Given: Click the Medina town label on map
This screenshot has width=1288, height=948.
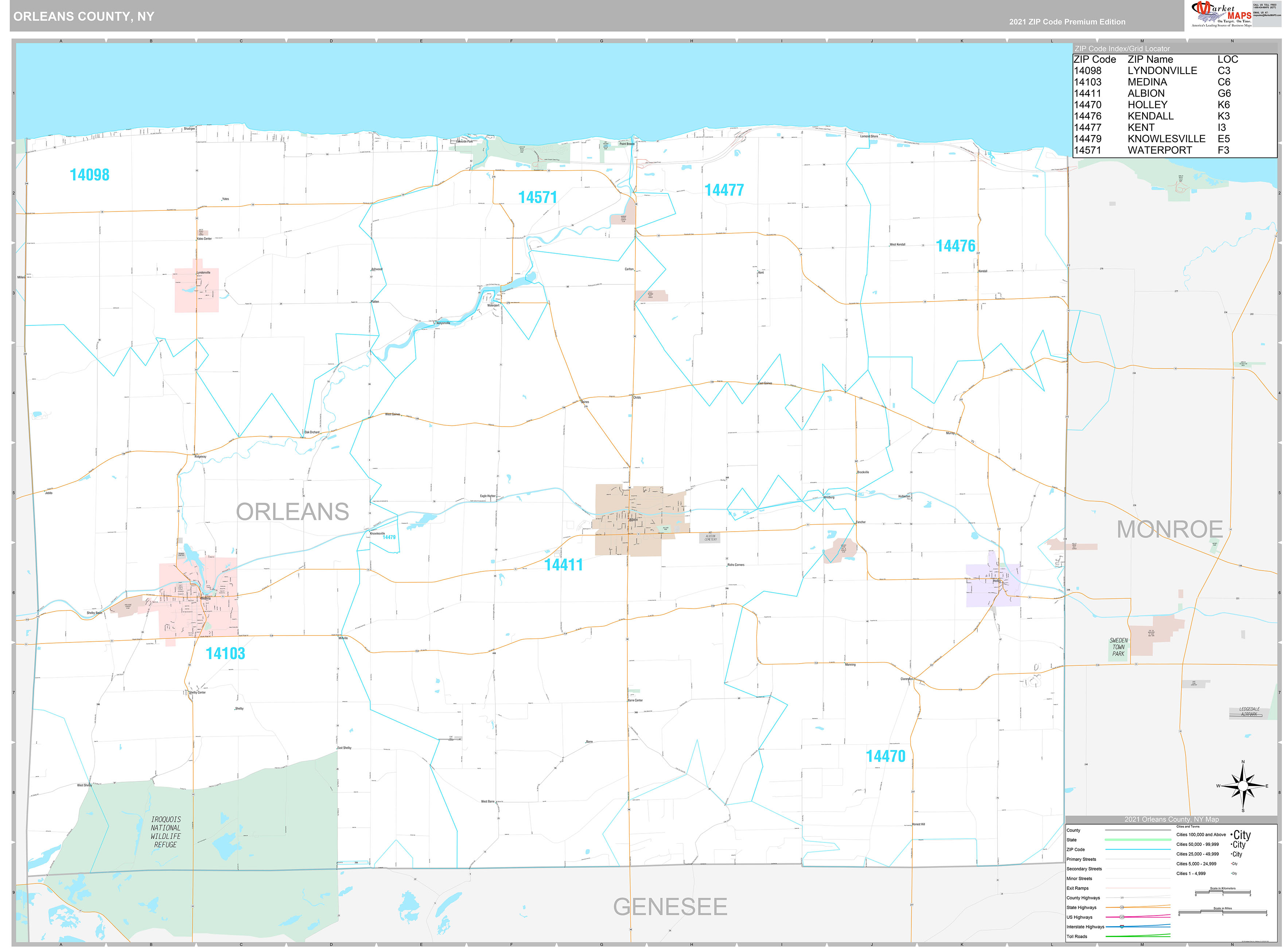Looking at the screenshot, I should click(205, 598).
